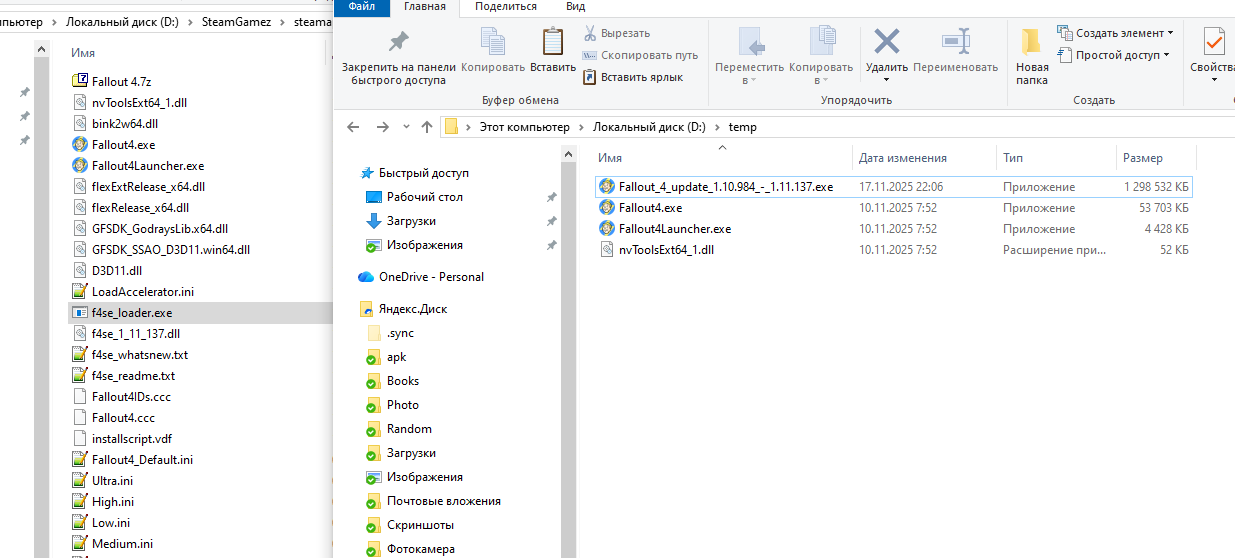Click the Вставить clipboard button
Viewport: 1235px width, 558px height.
tap(553, 50)
